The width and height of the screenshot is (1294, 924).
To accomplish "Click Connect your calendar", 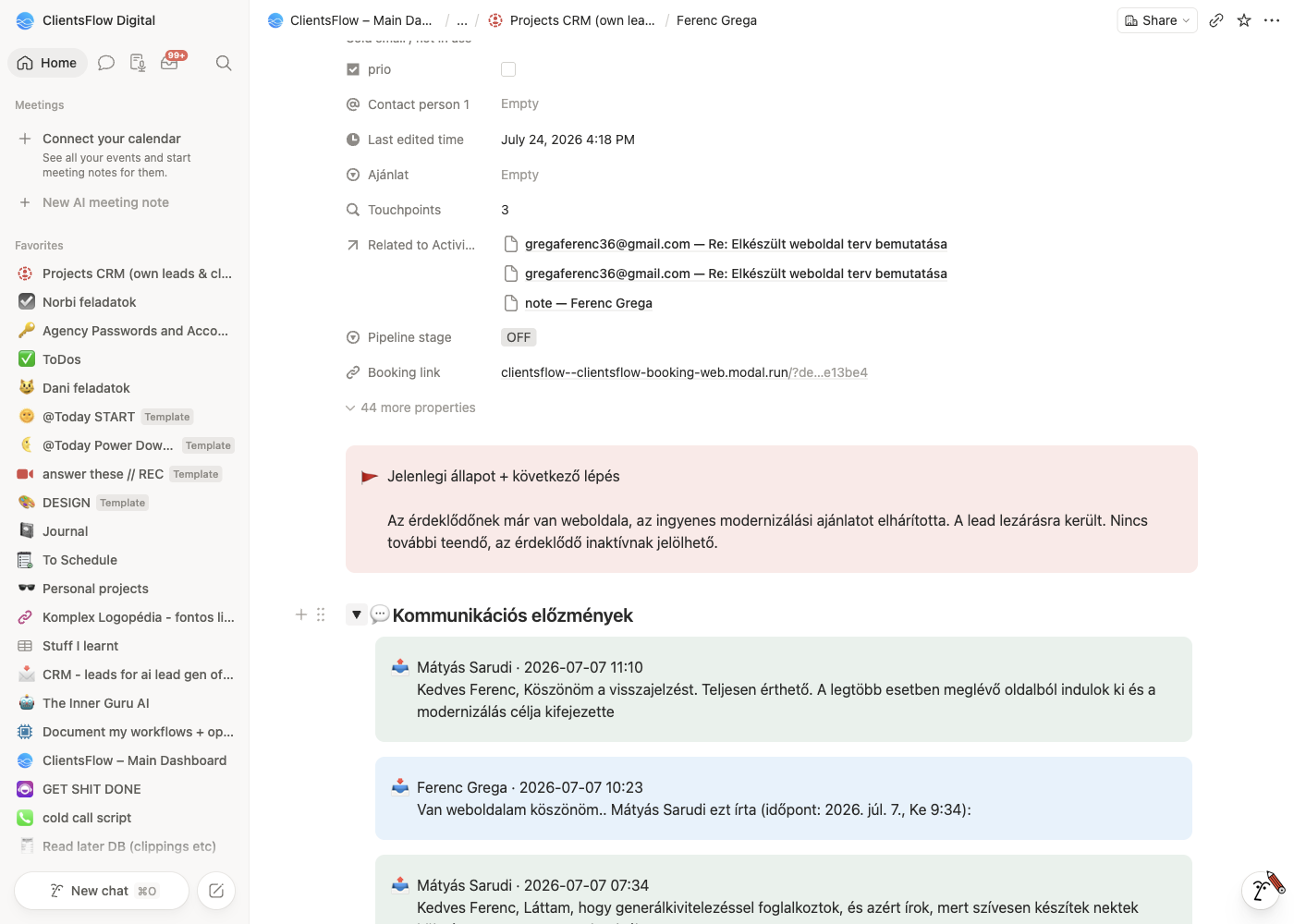I will [112, 139].
